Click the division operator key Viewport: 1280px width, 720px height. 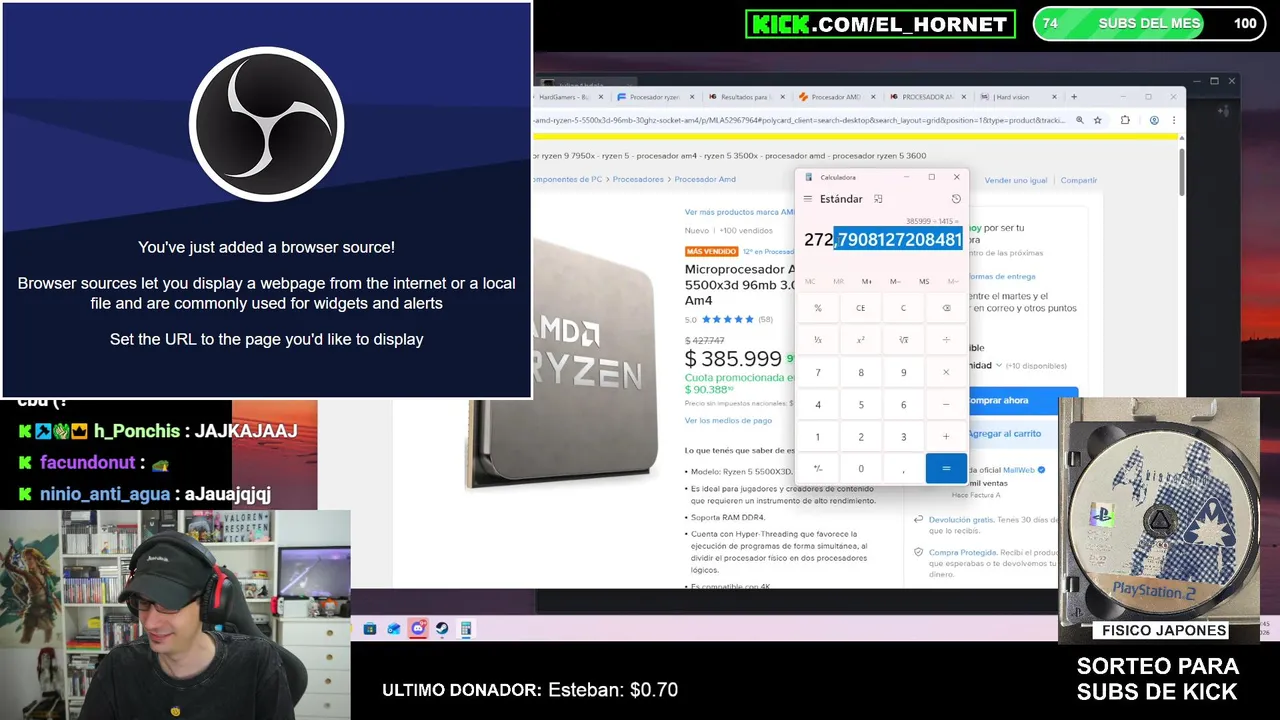[946, 340]
